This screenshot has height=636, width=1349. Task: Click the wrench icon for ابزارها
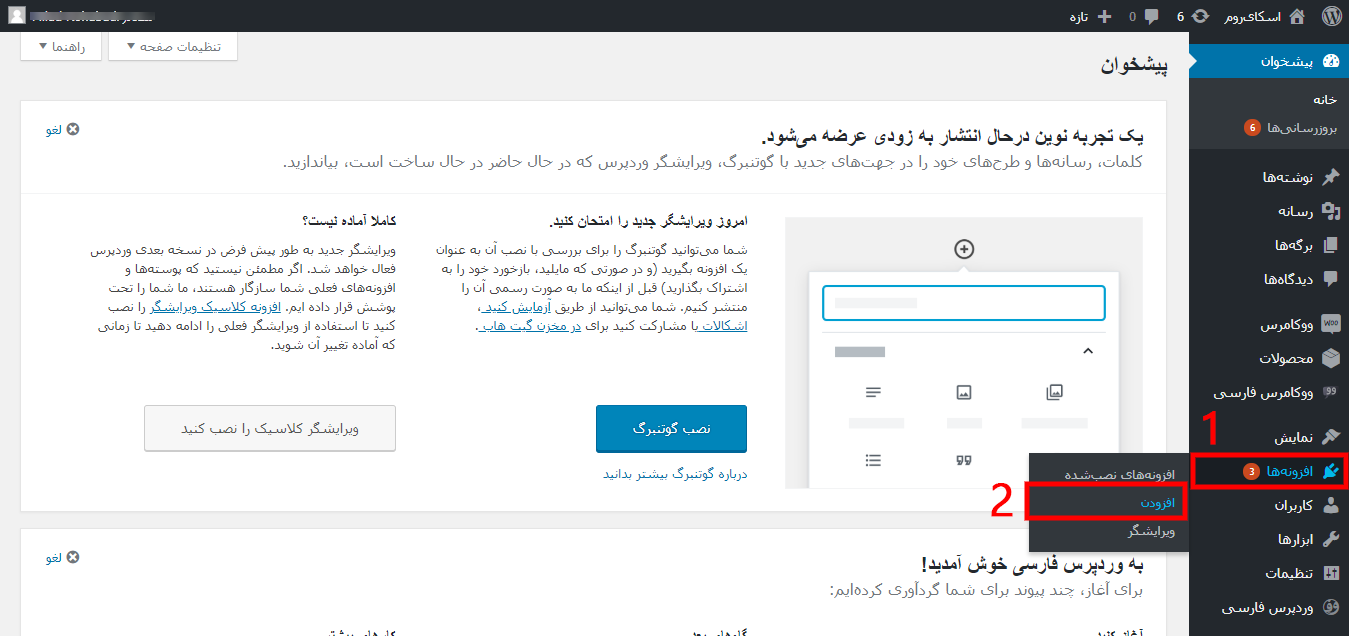[1330, 539]
